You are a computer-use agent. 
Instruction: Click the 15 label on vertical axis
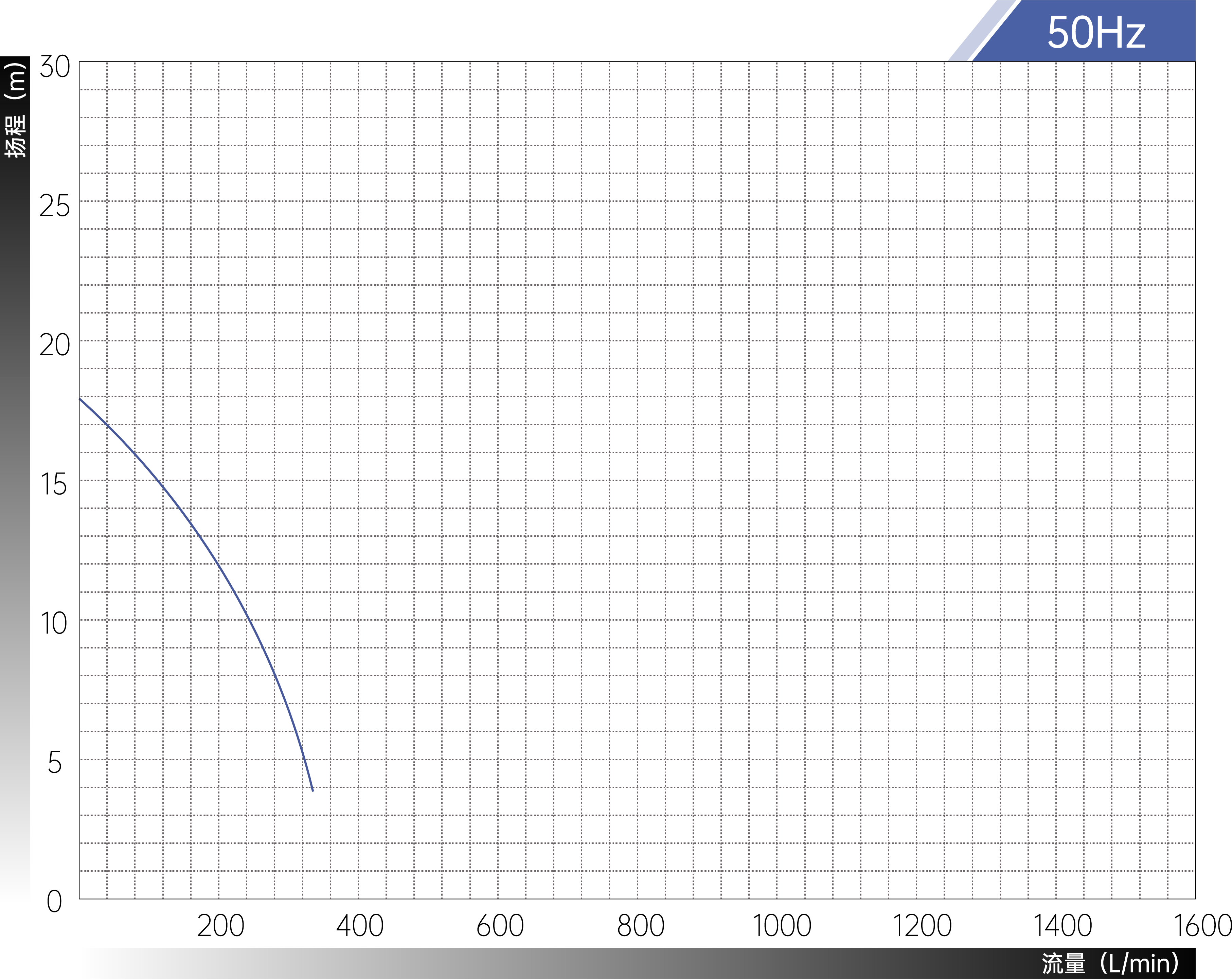(x=54, y=485)
